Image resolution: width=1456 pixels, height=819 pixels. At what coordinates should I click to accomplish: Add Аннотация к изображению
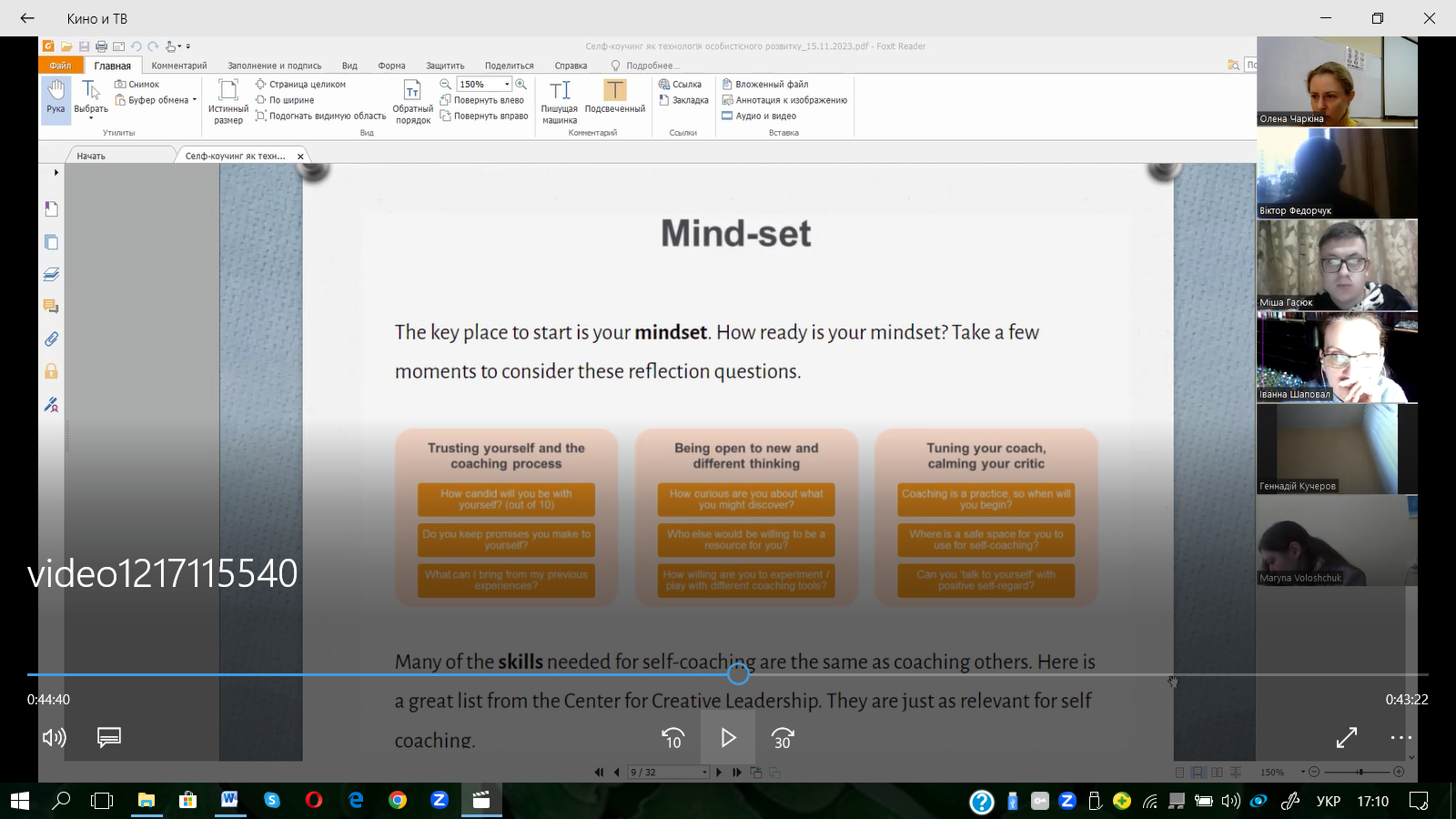coord(784,100)
